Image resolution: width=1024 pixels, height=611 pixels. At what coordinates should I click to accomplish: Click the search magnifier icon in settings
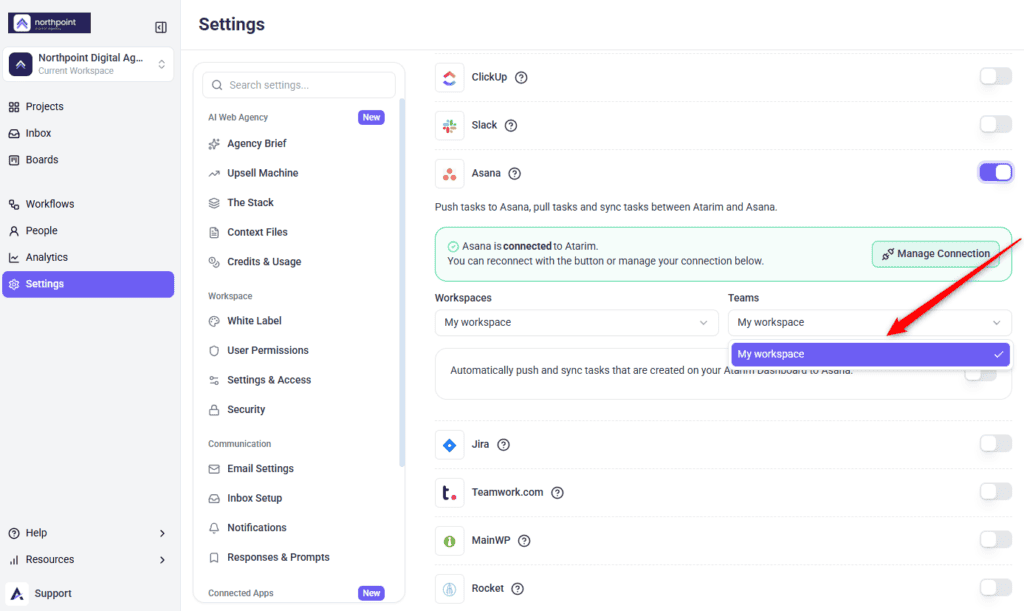pos(217,86)
